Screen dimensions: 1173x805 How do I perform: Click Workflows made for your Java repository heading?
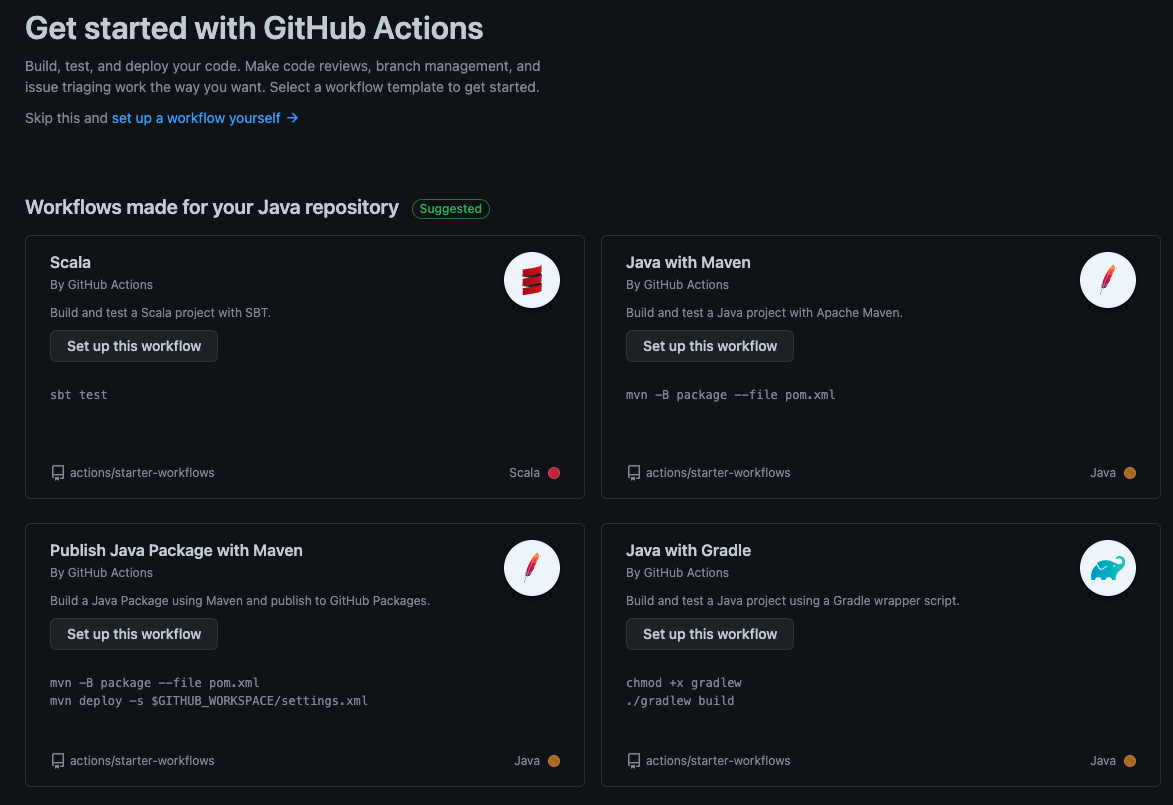click(x=212, y=207)
